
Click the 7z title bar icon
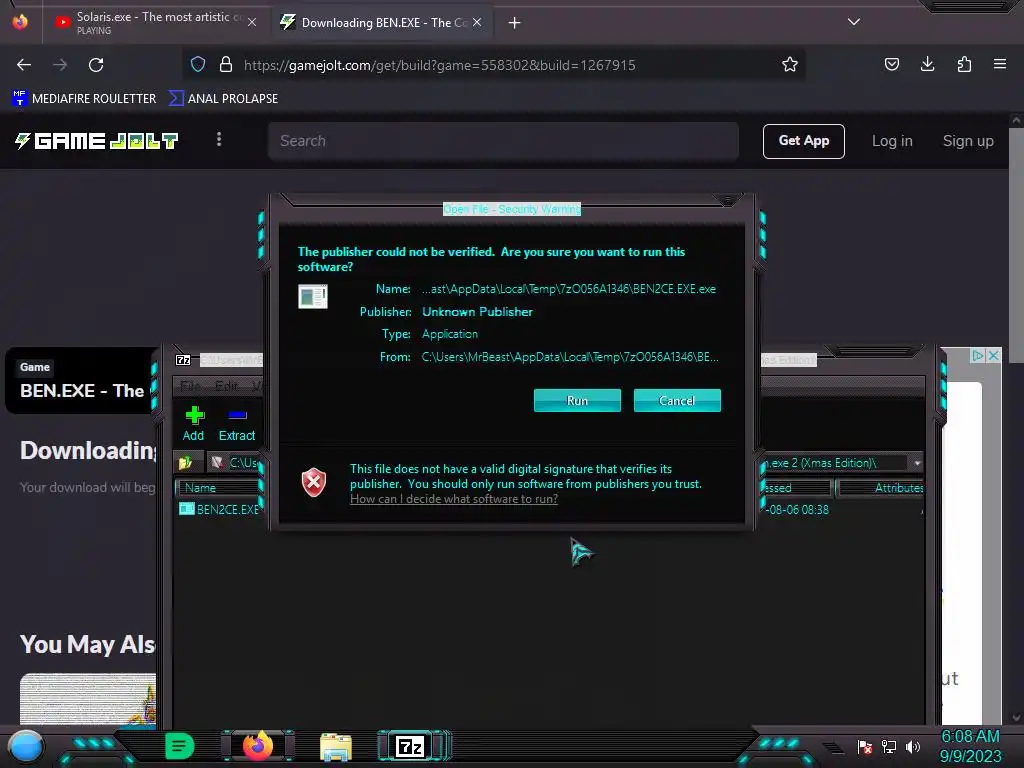[183, 360]
